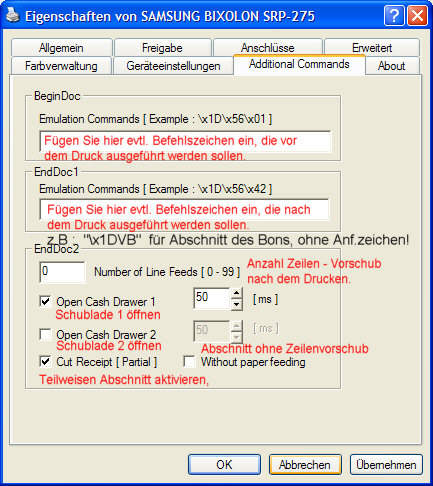Close the printer properties dialog
This screenshot has height=486, width=433.
tap(417, 15)
